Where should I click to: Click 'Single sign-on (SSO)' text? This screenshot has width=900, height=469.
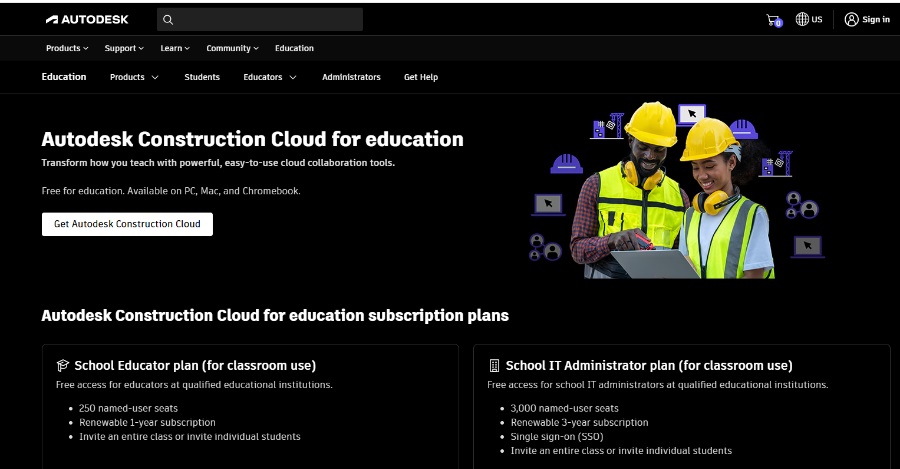pos(557,436)
